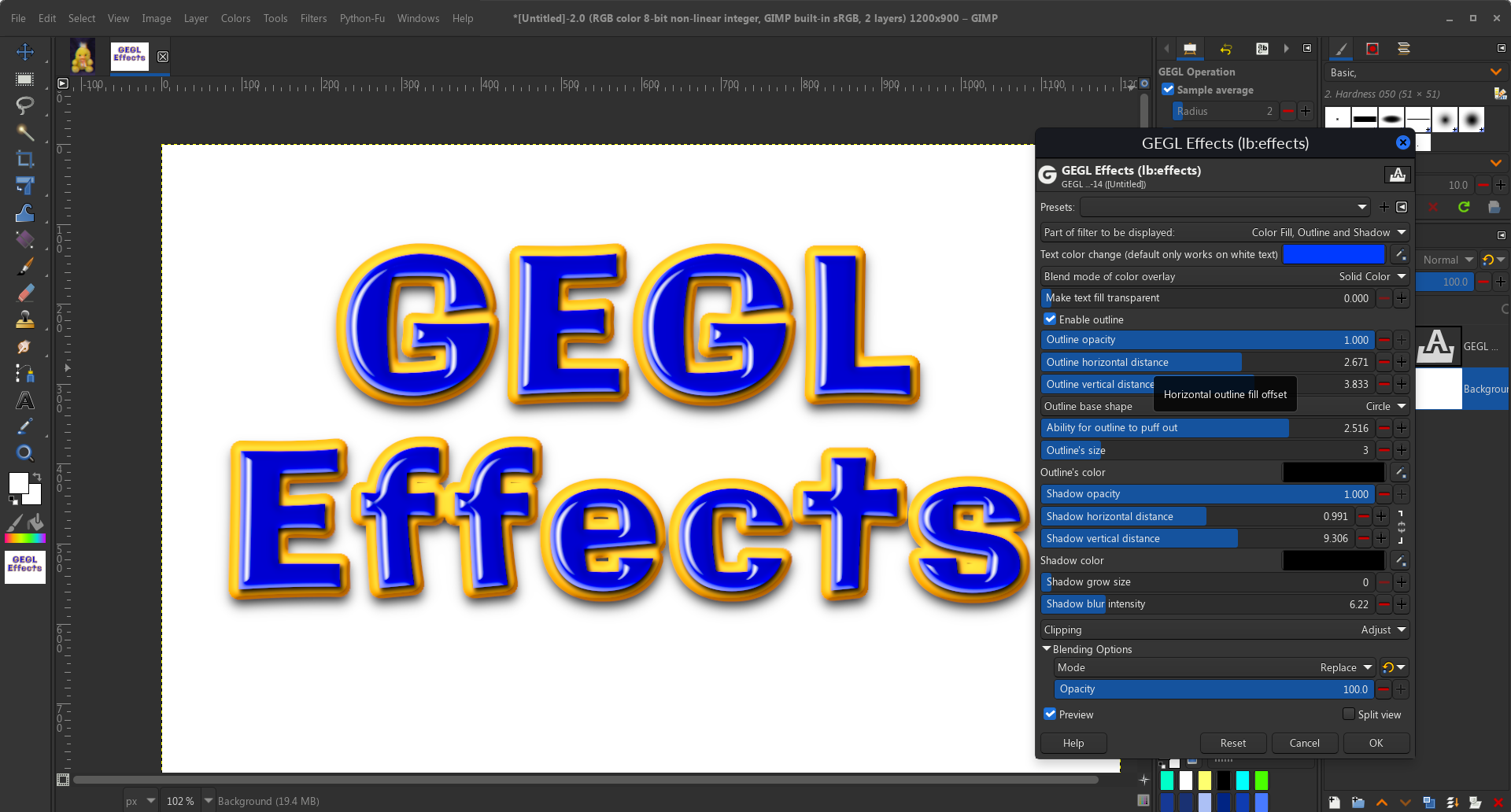Select the Text tool in the toolbox
The image size is (1511, 812).
coord(25,400)
